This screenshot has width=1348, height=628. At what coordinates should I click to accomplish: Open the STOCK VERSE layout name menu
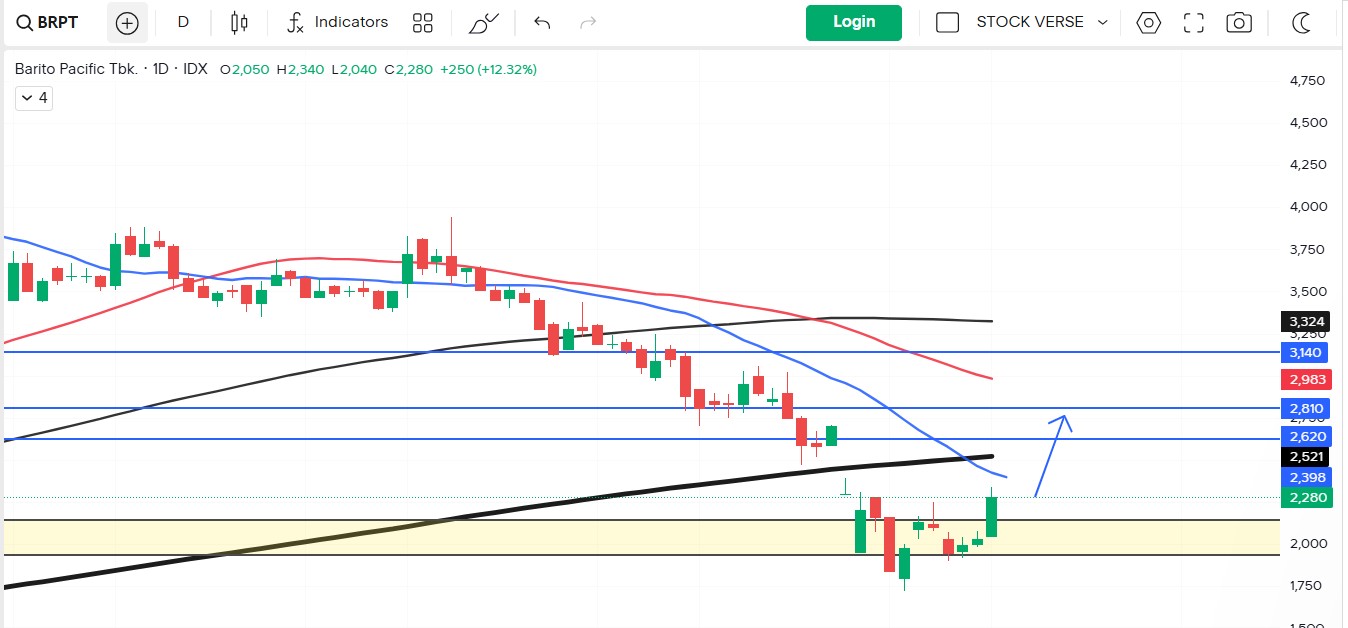1029,22
